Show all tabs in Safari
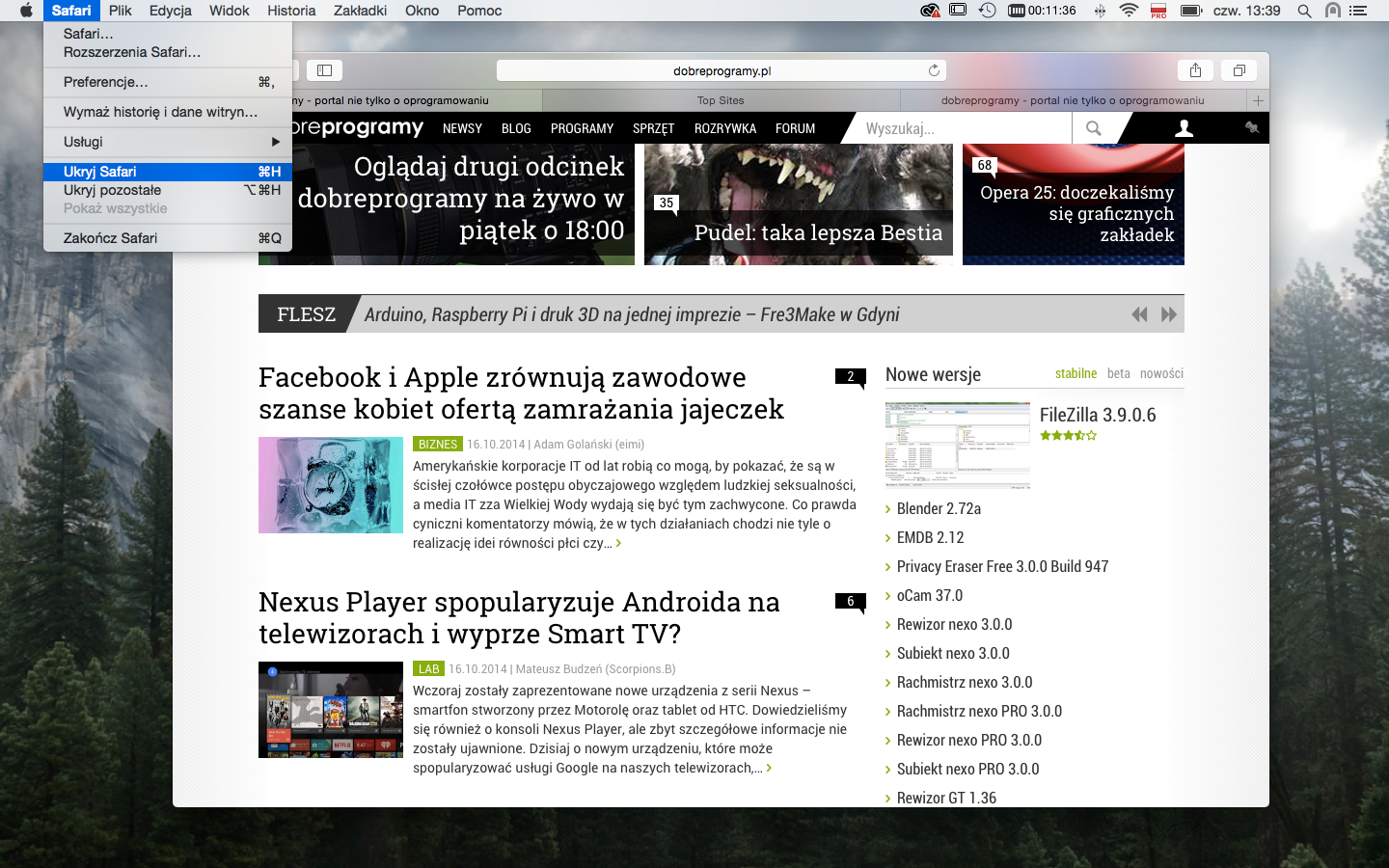The height and width of the screenshot is (868, 1389). point(1239,70)
